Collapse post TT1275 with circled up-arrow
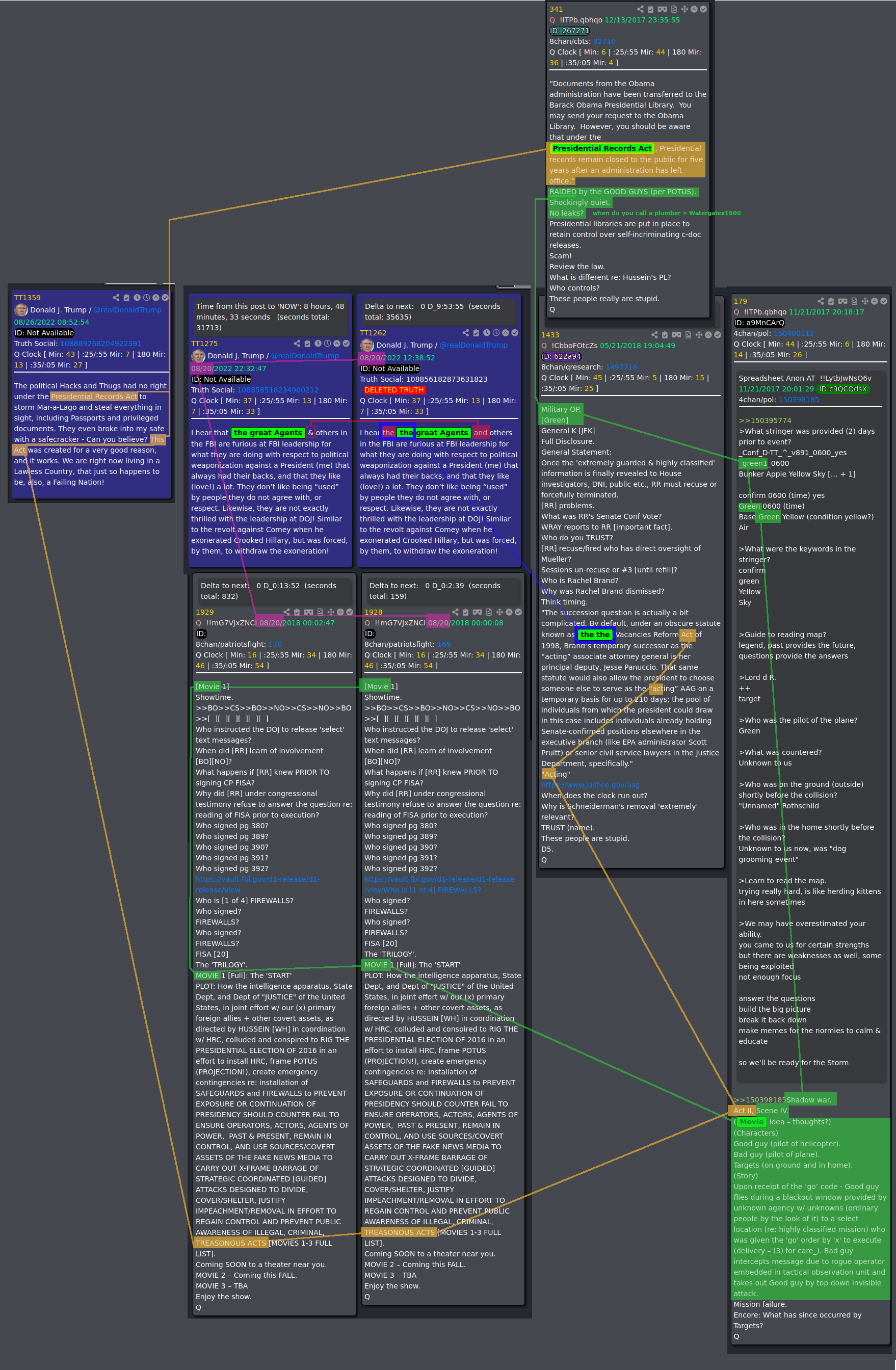The width and height of the screenshot is (896, 1370). pyautogui.click(x=337, y=344)
